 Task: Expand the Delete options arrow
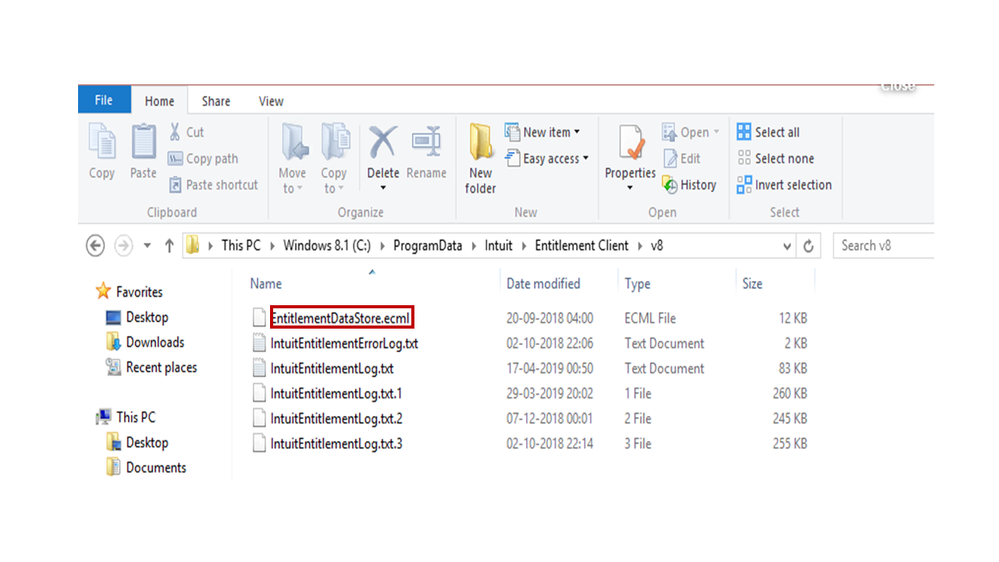point(383,188)
